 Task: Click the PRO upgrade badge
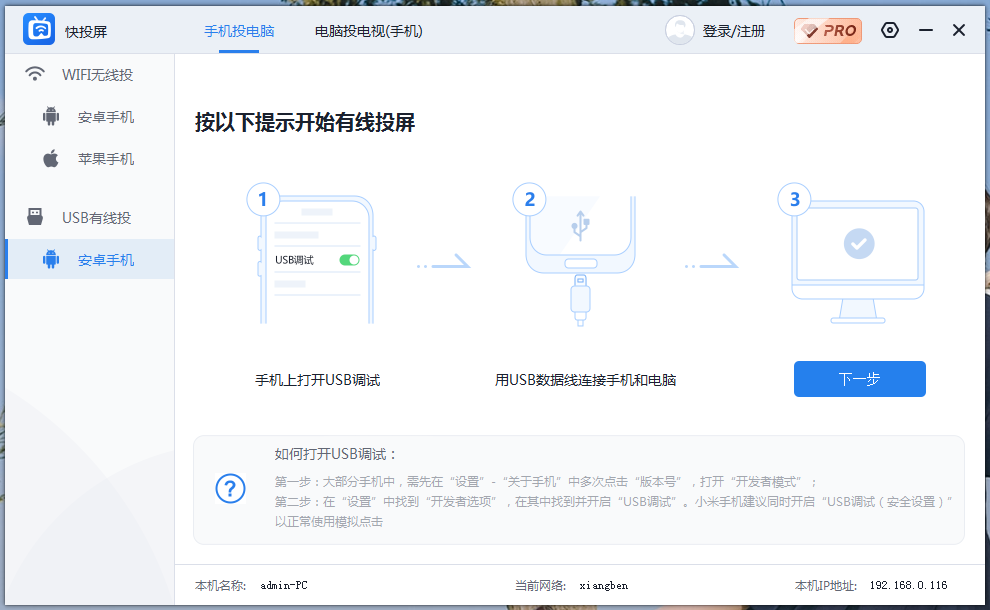tap(828, 30)
